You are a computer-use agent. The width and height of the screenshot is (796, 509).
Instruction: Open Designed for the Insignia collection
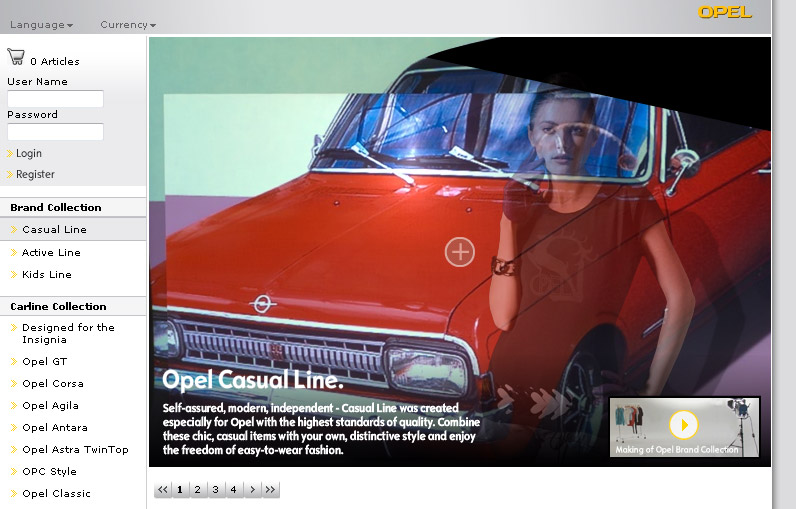pos(68,333)
